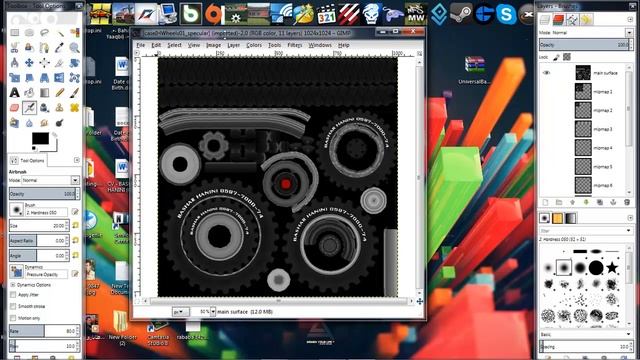640x360 pixels.
Task: Click the anchor layer icon
Action: click(x=613, y=202)
